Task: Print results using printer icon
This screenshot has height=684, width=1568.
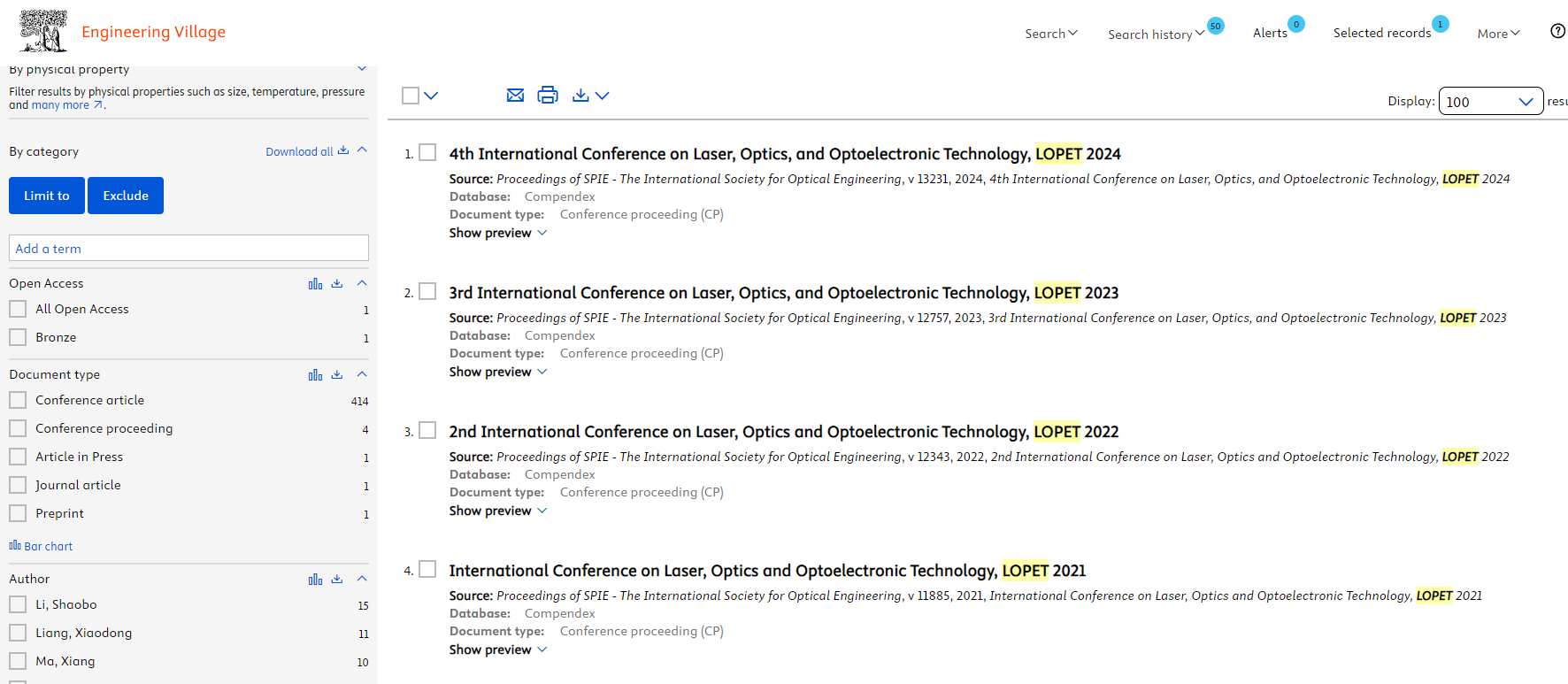Action: (x=548, y=95)
